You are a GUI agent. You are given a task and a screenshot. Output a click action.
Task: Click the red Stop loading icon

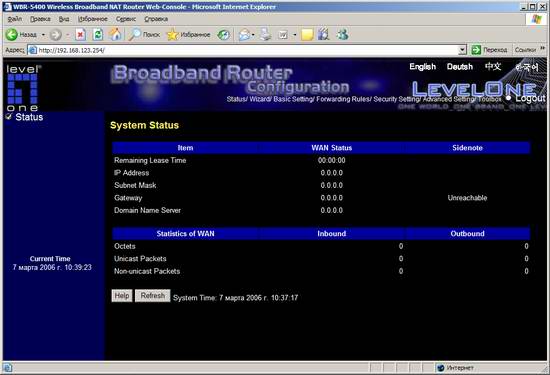[81, 34]
